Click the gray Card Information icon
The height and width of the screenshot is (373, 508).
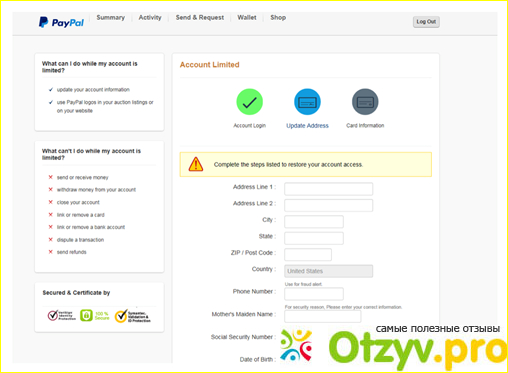[365, 102]
